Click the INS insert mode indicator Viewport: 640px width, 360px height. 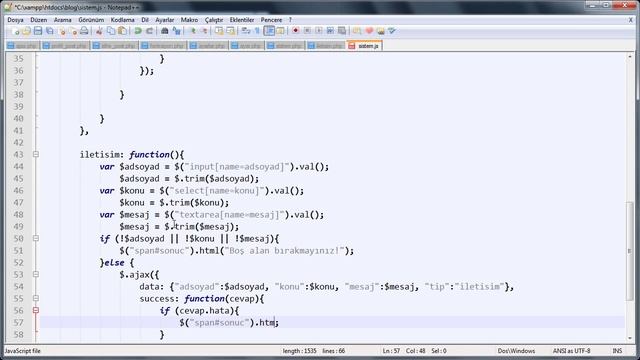(x=617, y=351)
